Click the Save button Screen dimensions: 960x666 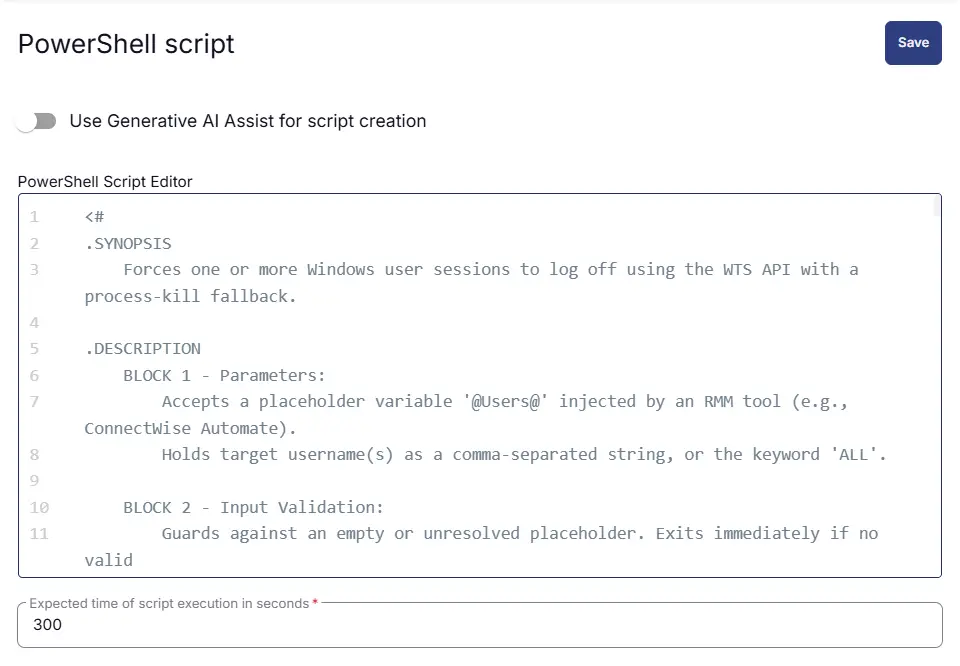pyautogui.click(x=913, y=43)
